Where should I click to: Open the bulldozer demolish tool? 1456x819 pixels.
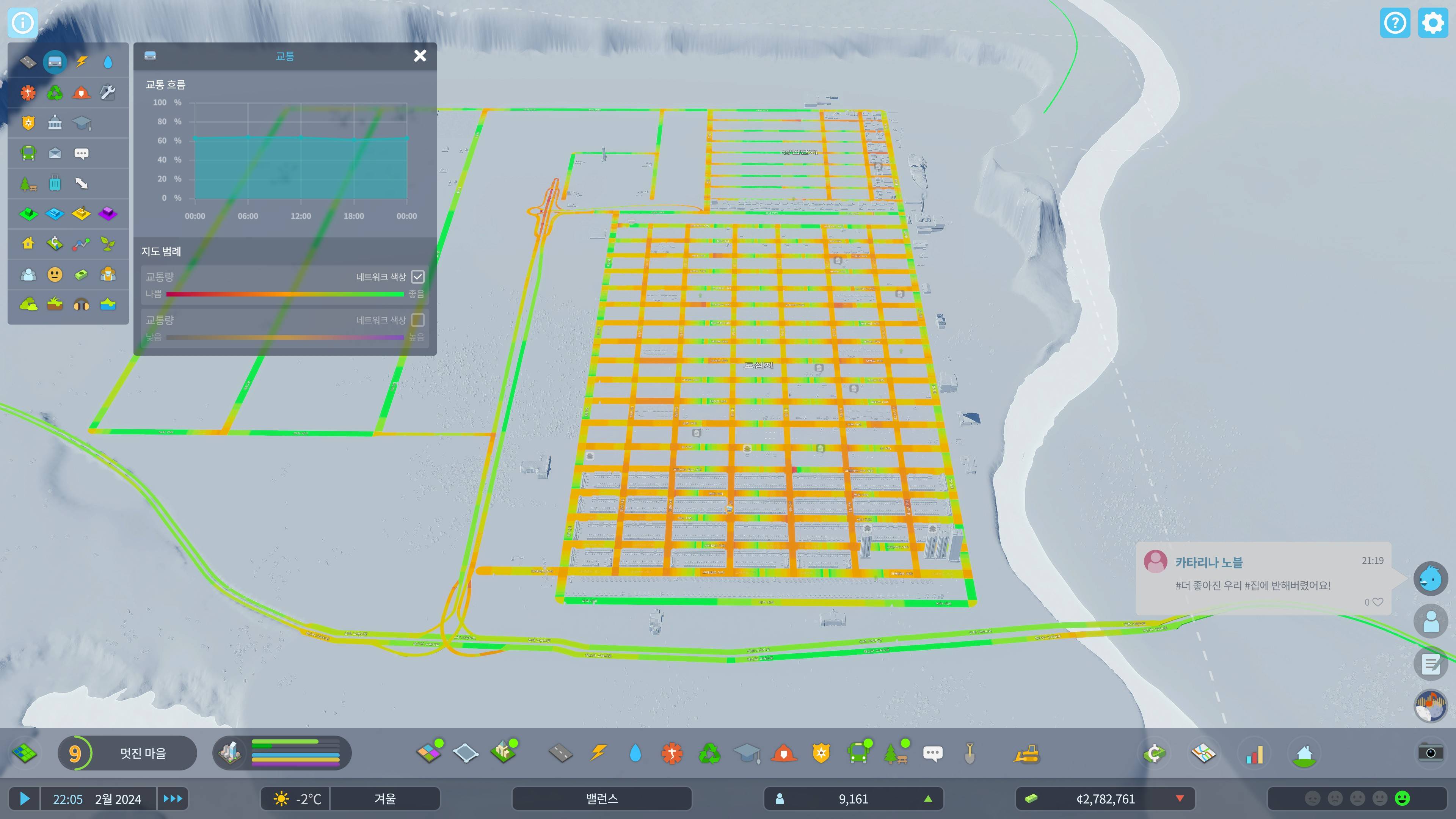(x=1026, y=753)
